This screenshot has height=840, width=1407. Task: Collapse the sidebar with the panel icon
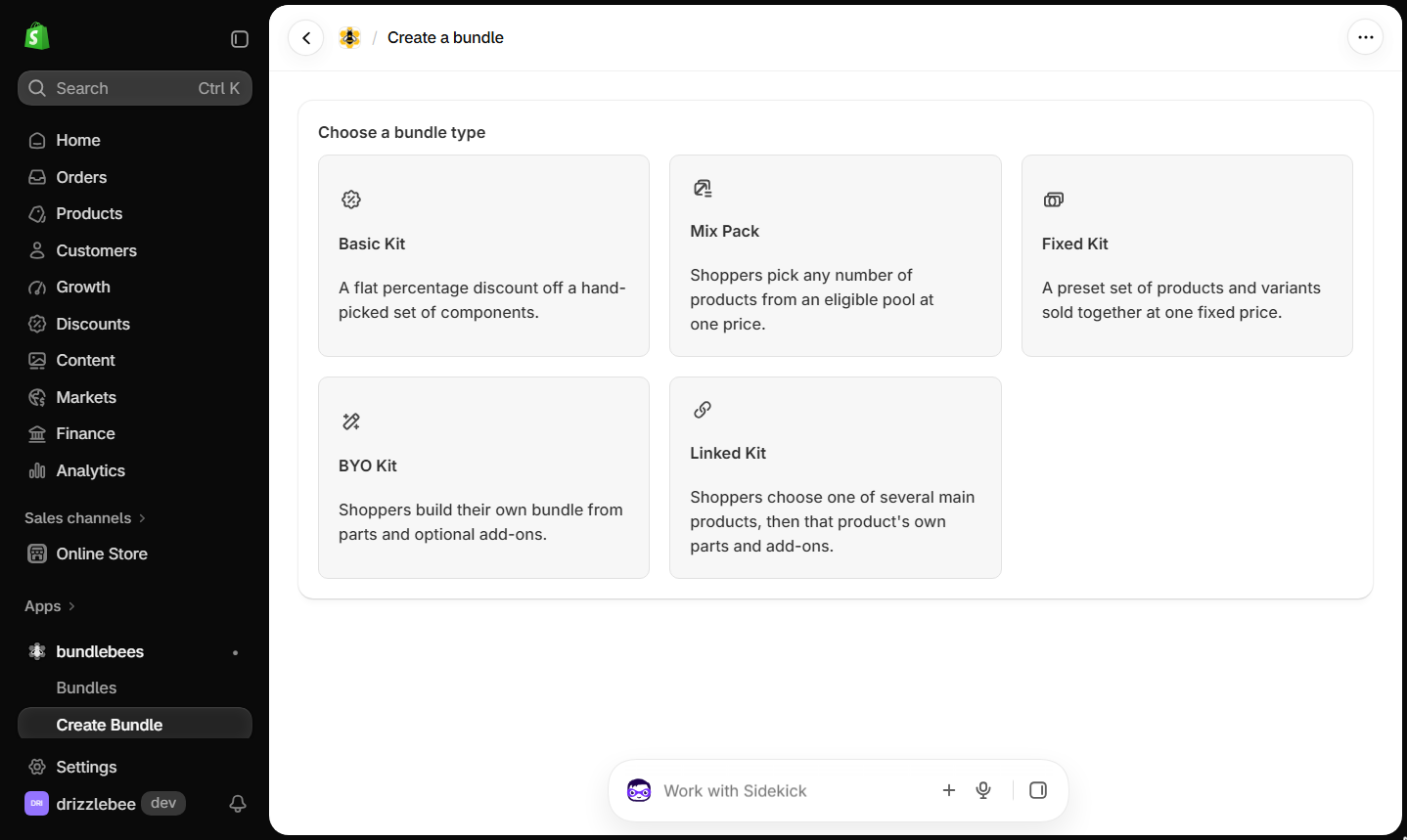(x=240, y=39)
